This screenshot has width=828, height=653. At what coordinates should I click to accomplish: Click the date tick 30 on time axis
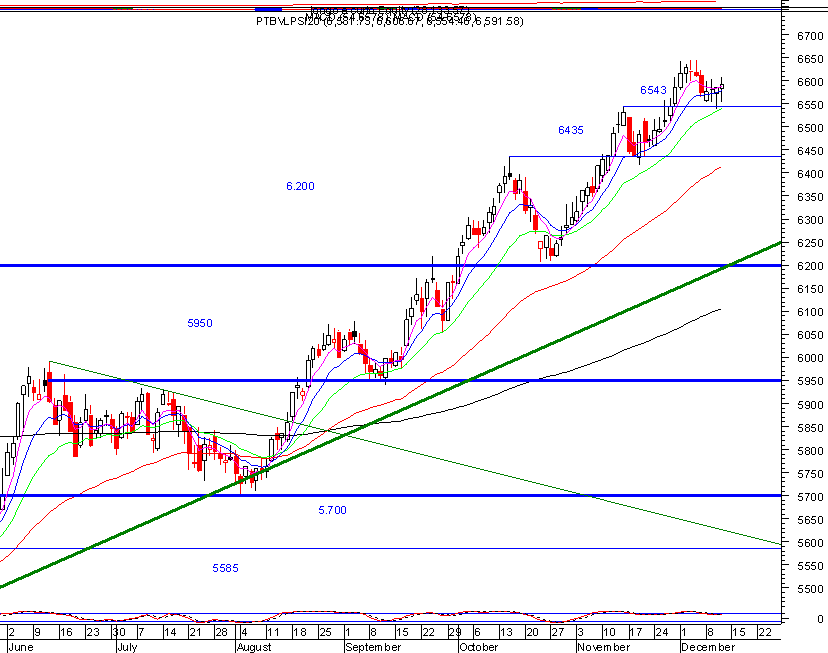[x=119, y=632]
